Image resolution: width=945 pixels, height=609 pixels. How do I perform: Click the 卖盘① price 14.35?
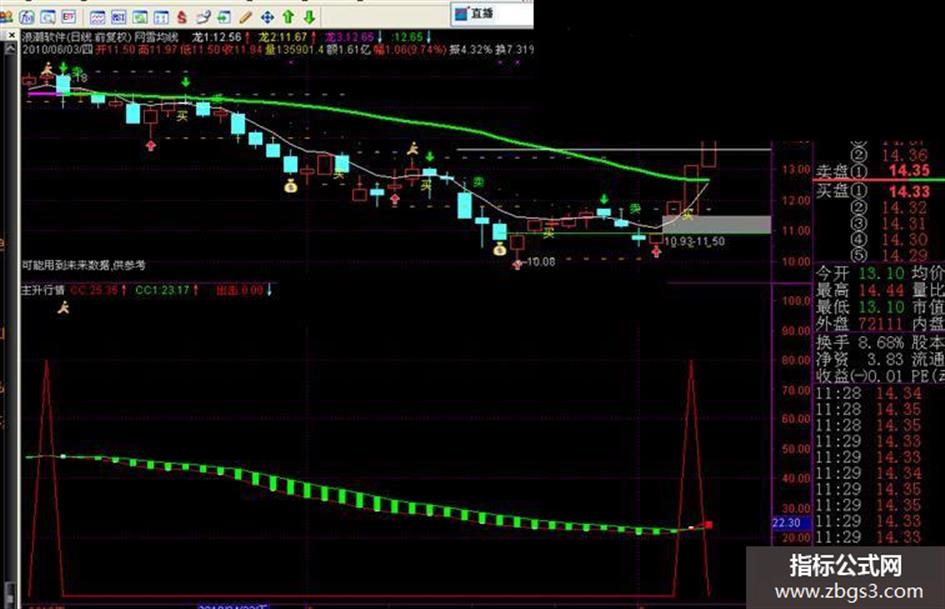(x=909, y=171)
